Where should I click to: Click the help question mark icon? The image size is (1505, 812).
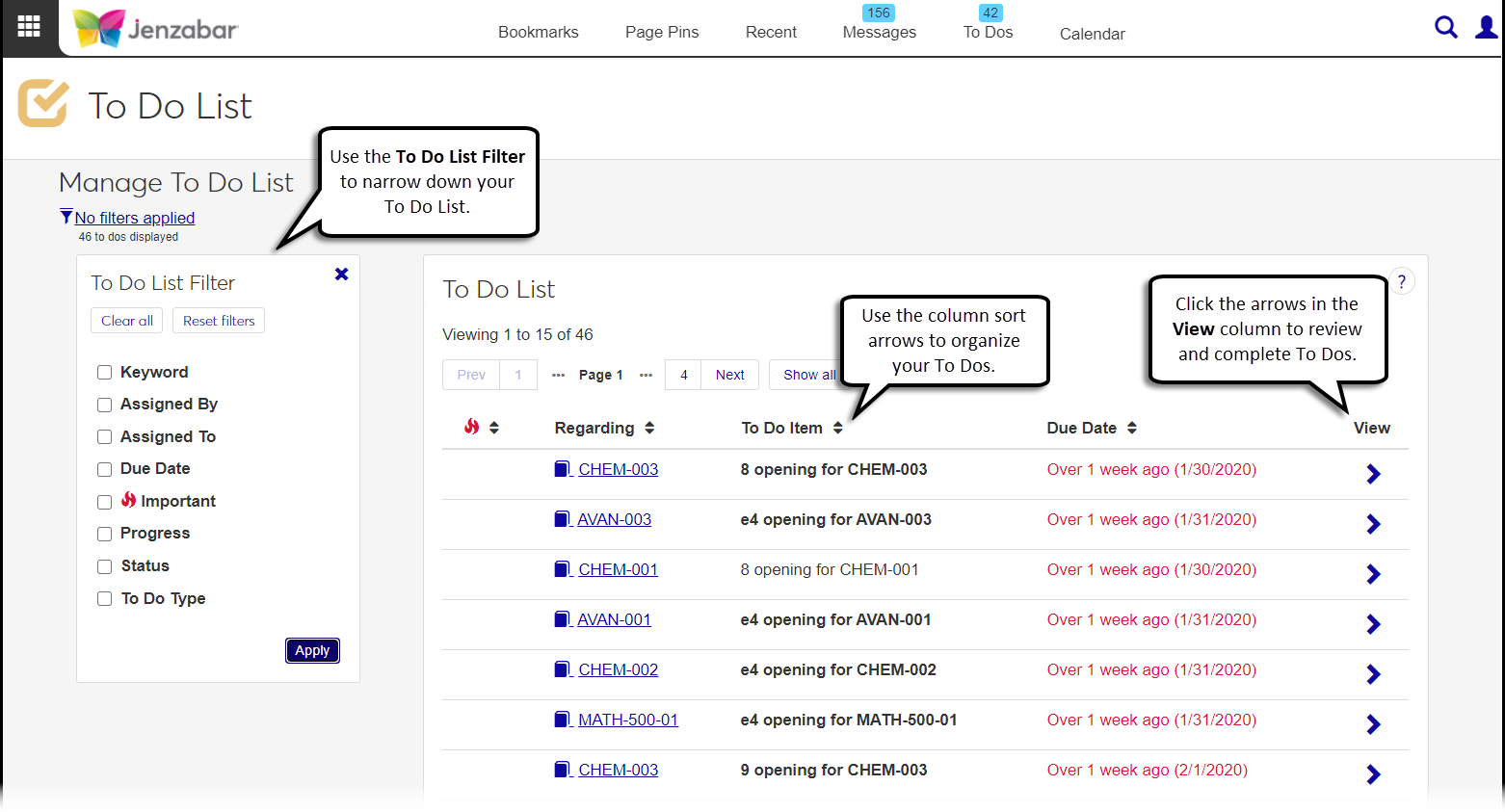[x=1402, y=282]
